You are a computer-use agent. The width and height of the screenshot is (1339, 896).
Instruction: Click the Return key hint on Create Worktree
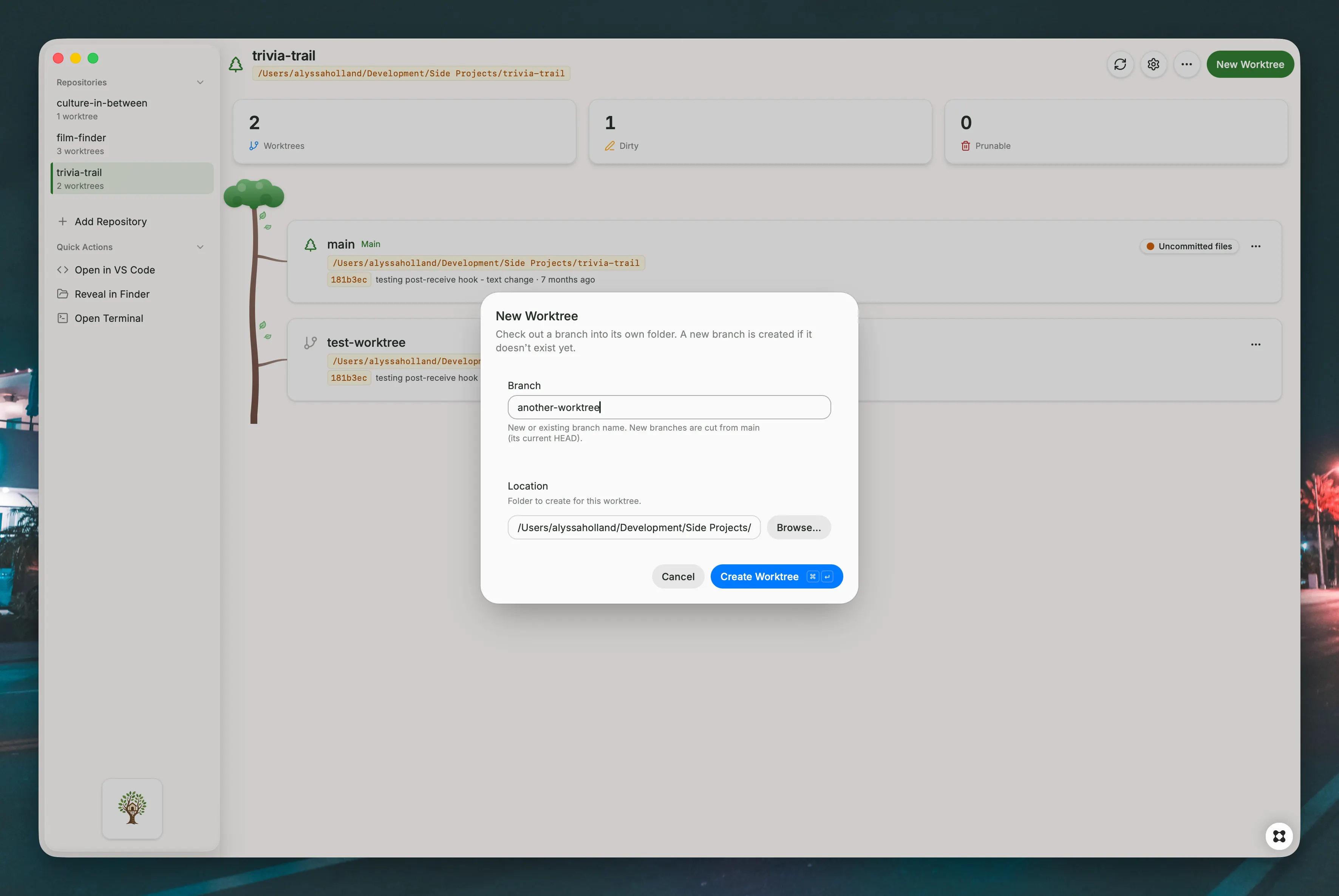pos(826,576)
